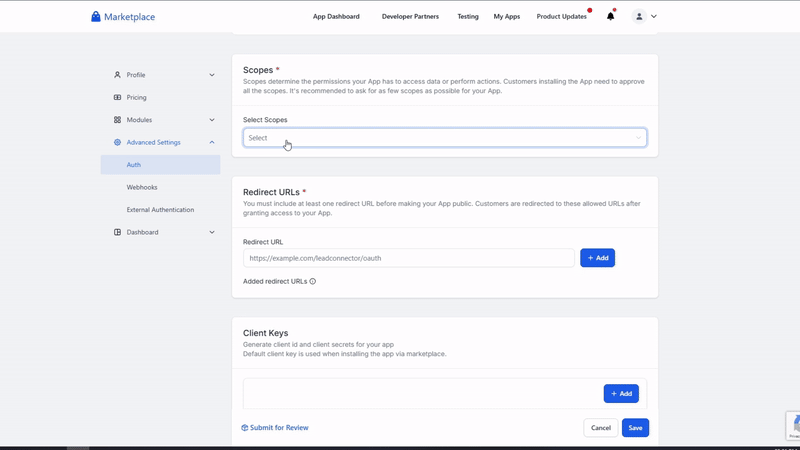Open the notifications bell icon
The width and height of the screenshot is (800, 450).
click(610, 16)
